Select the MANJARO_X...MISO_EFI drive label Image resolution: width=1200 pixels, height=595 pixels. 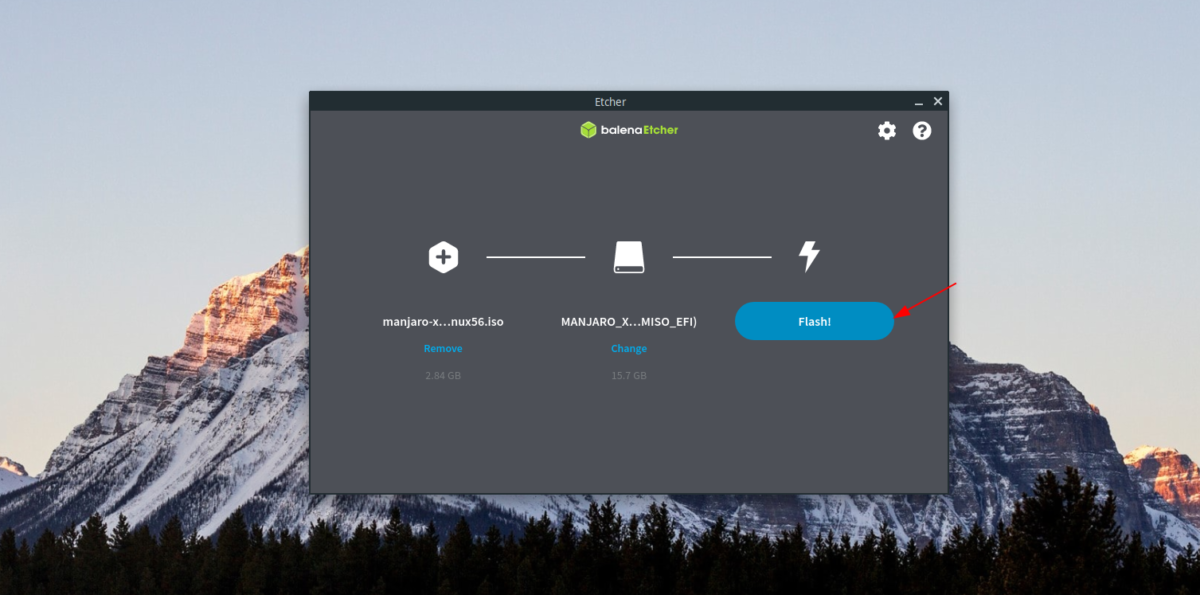coord(628,321)
